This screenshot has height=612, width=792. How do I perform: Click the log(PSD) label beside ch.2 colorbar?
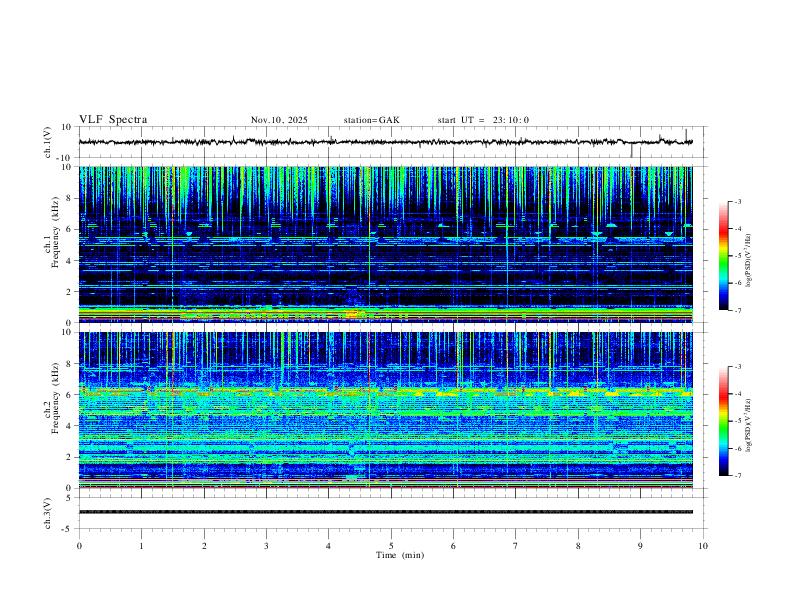pyautogui.click(x=749, y=426)
